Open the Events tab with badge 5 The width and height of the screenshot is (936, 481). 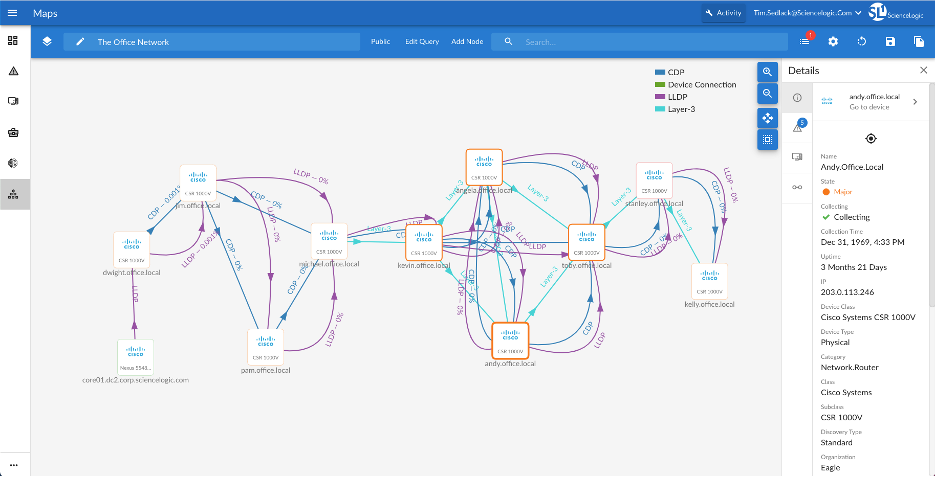pos(797,127)
